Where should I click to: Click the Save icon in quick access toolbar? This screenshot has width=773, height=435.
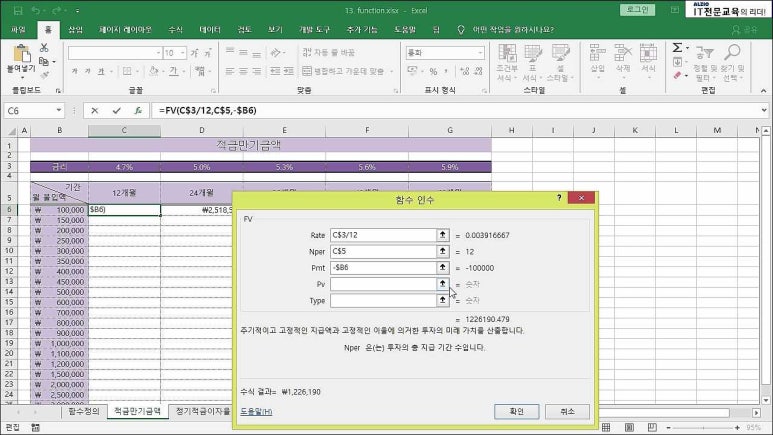[x=18, y=10]
